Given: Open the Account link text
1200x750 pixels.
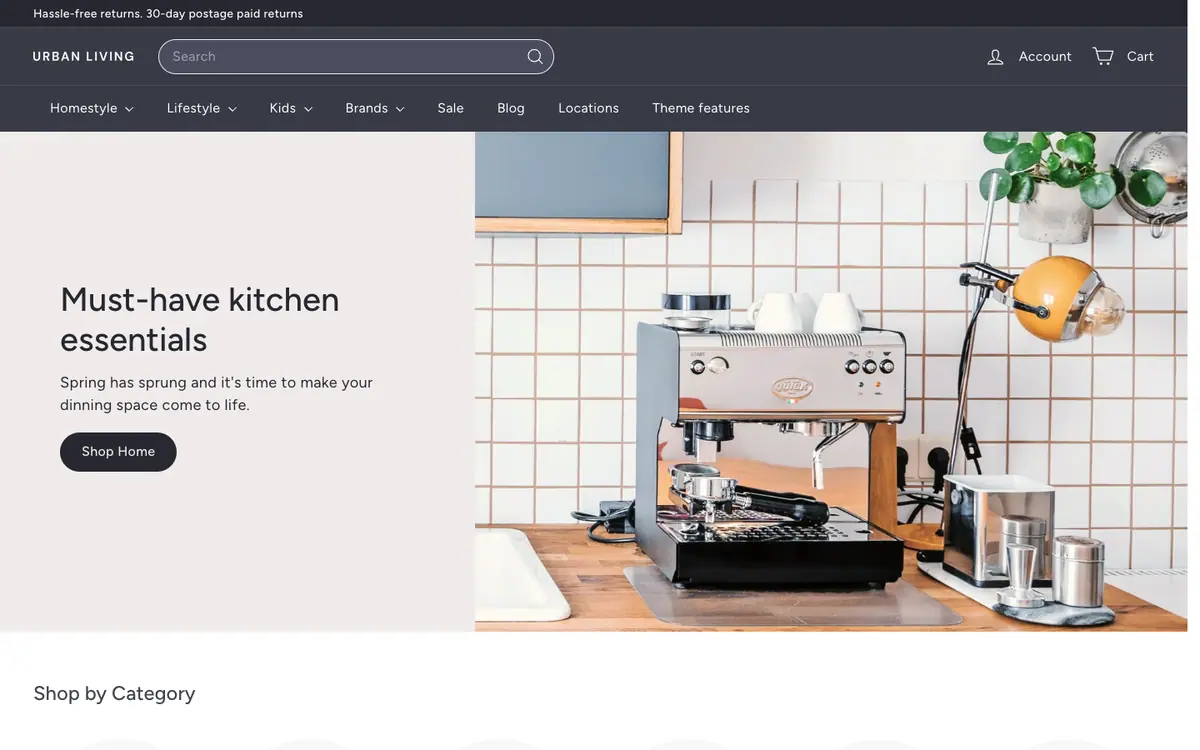Looking at the screenshot, I should [x=1045, y=57].
